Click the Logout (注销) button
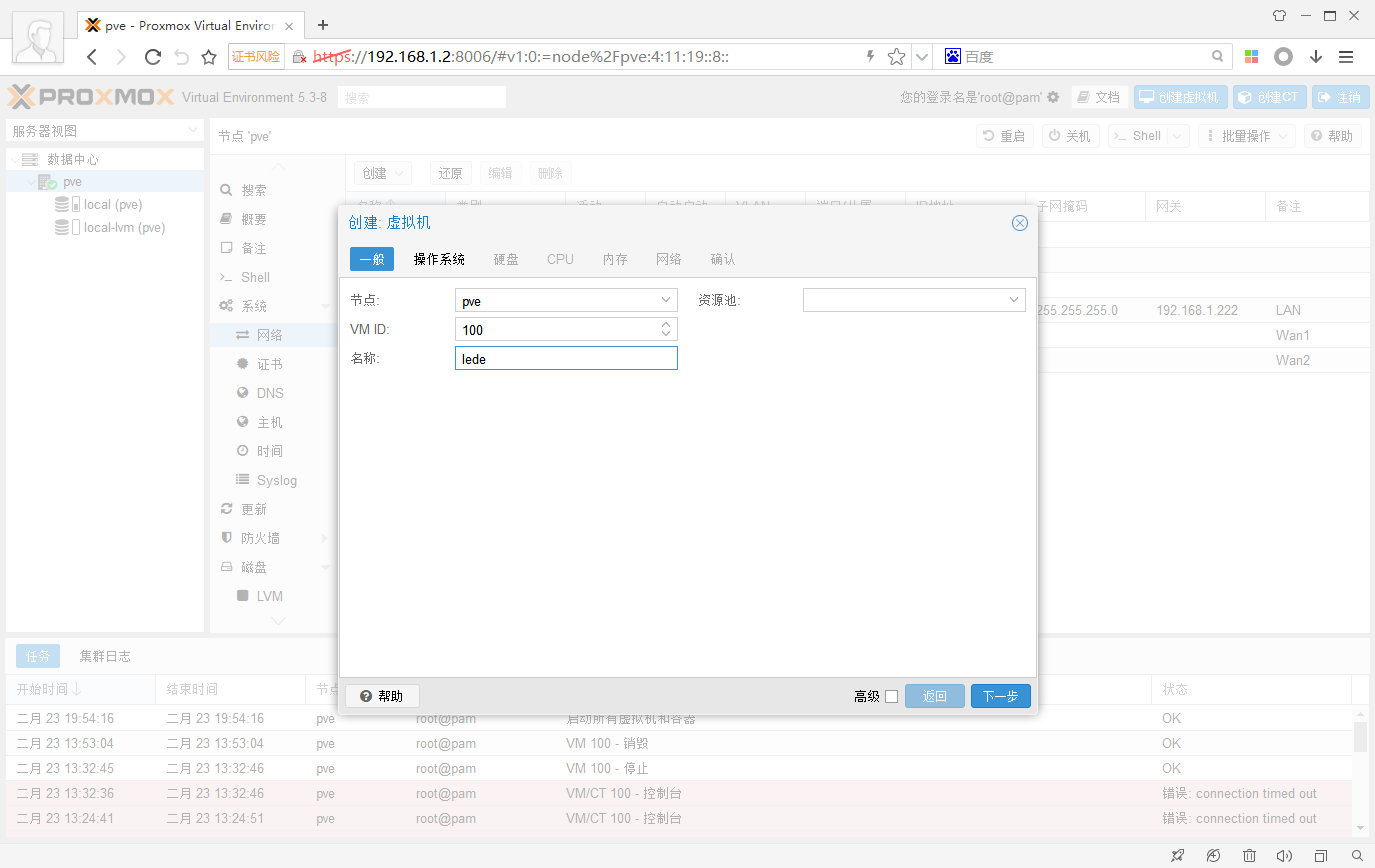This screenshot has width=1375, height=868. point(1340,97)
